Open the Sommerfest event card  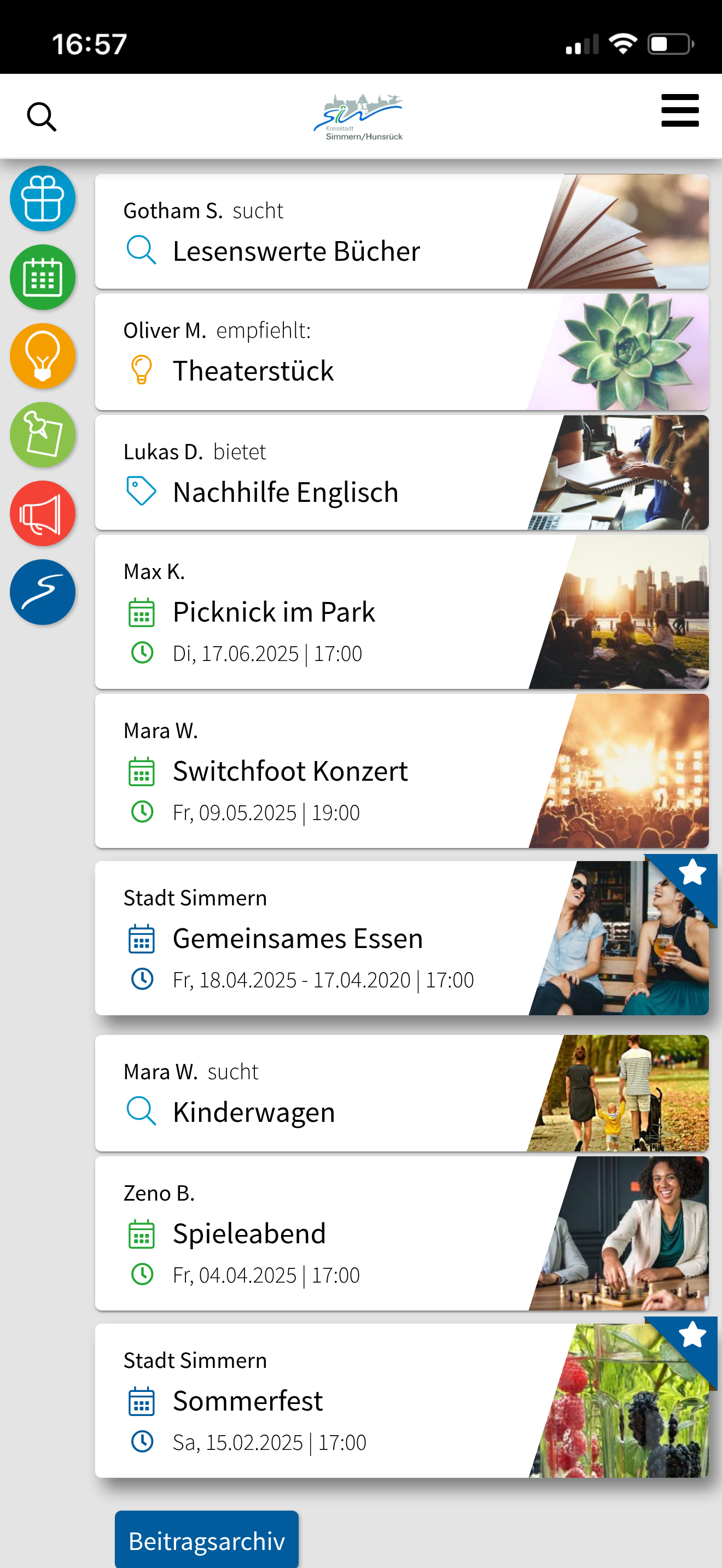pos(402,1400)
